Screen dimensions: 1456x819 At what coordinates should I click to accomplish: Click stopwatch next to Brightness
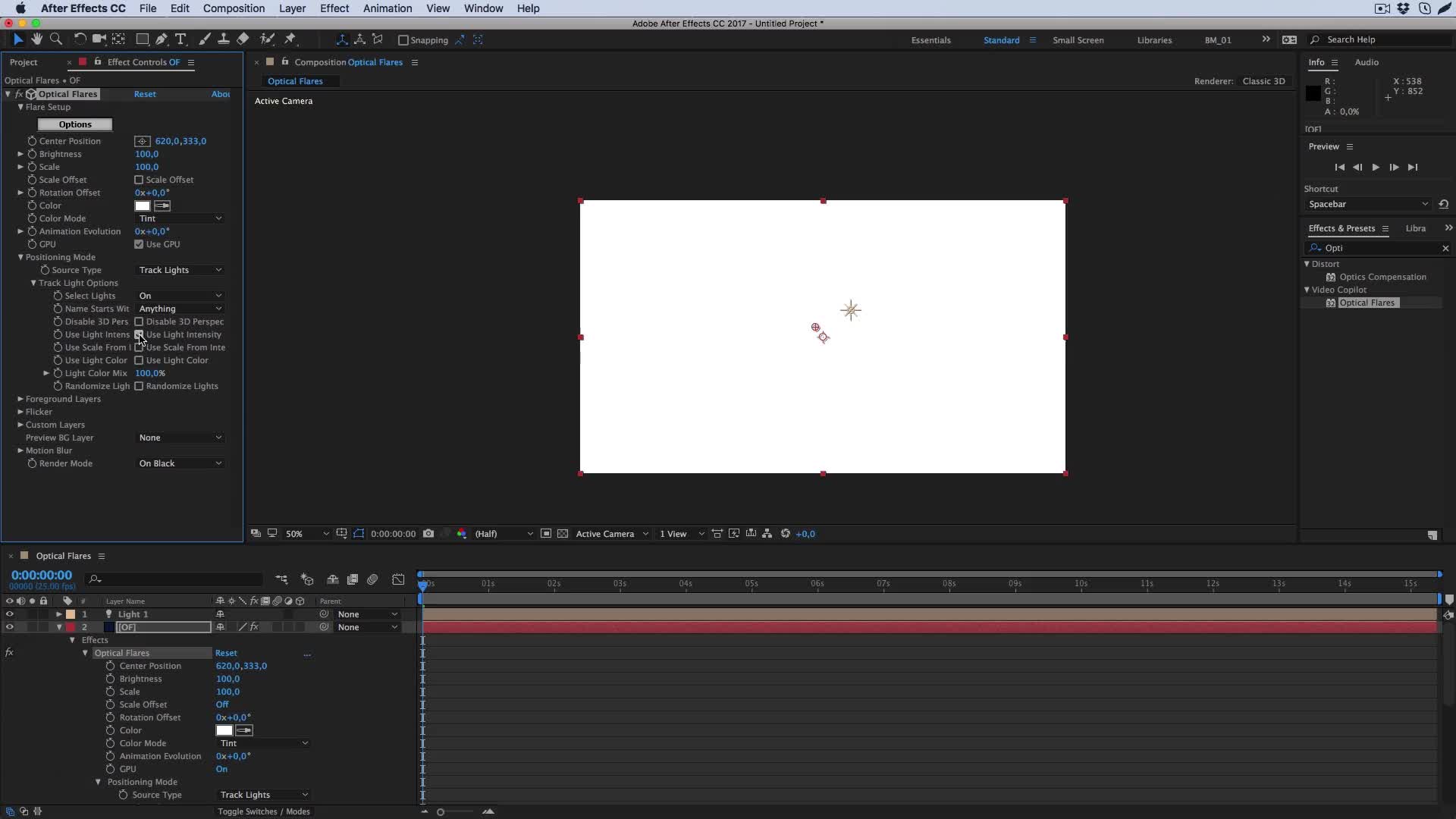click(32, 154)
